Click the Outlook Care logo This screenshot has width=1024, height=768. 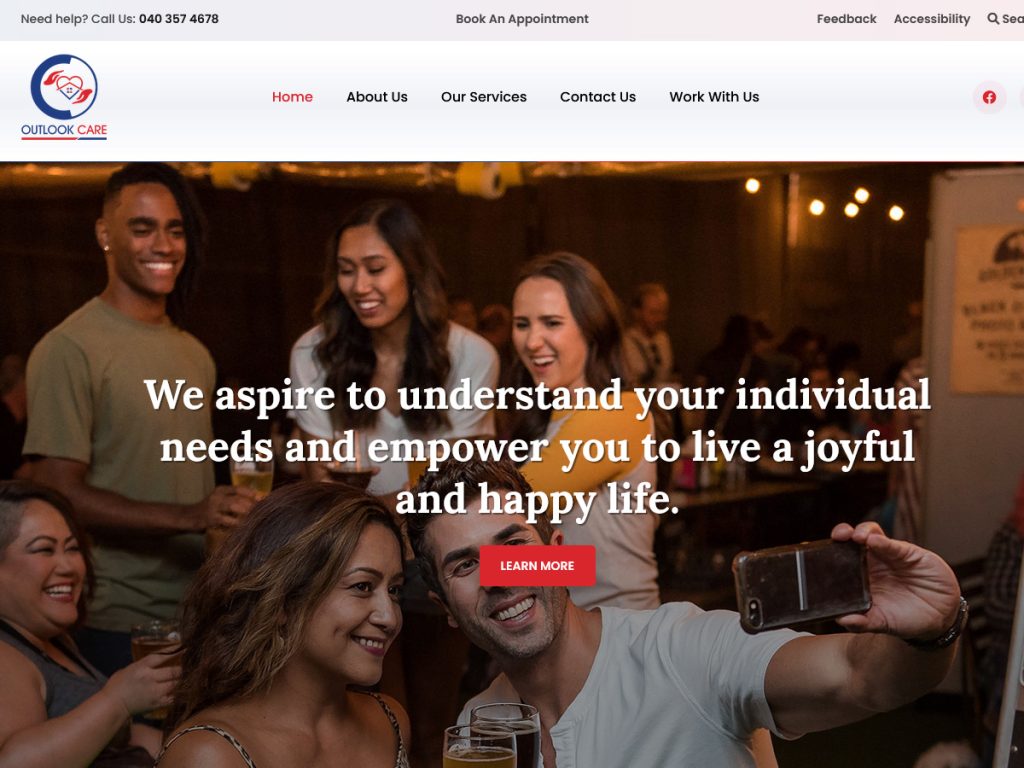[64, 97]
